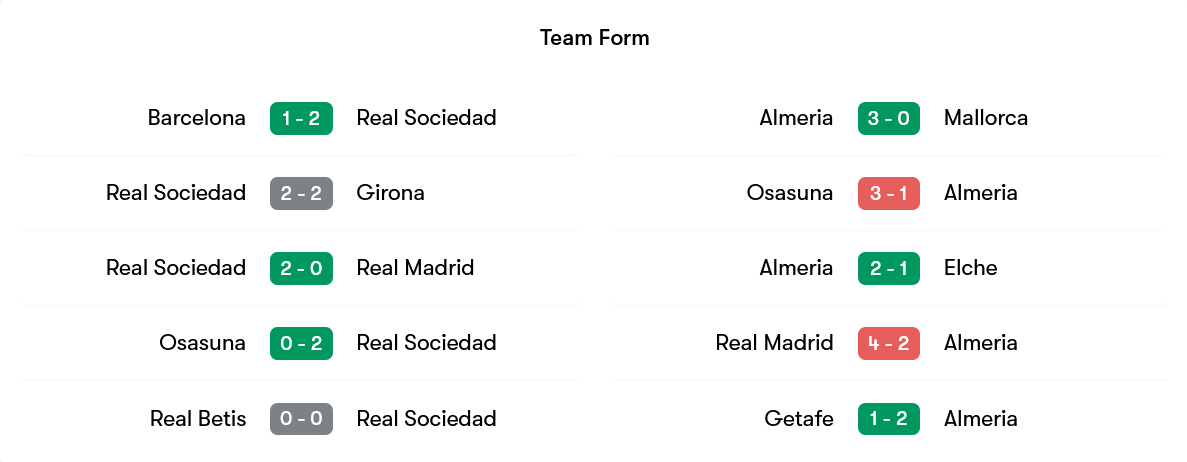
Task: Select the Elche team link
Action: click(970, 268)
